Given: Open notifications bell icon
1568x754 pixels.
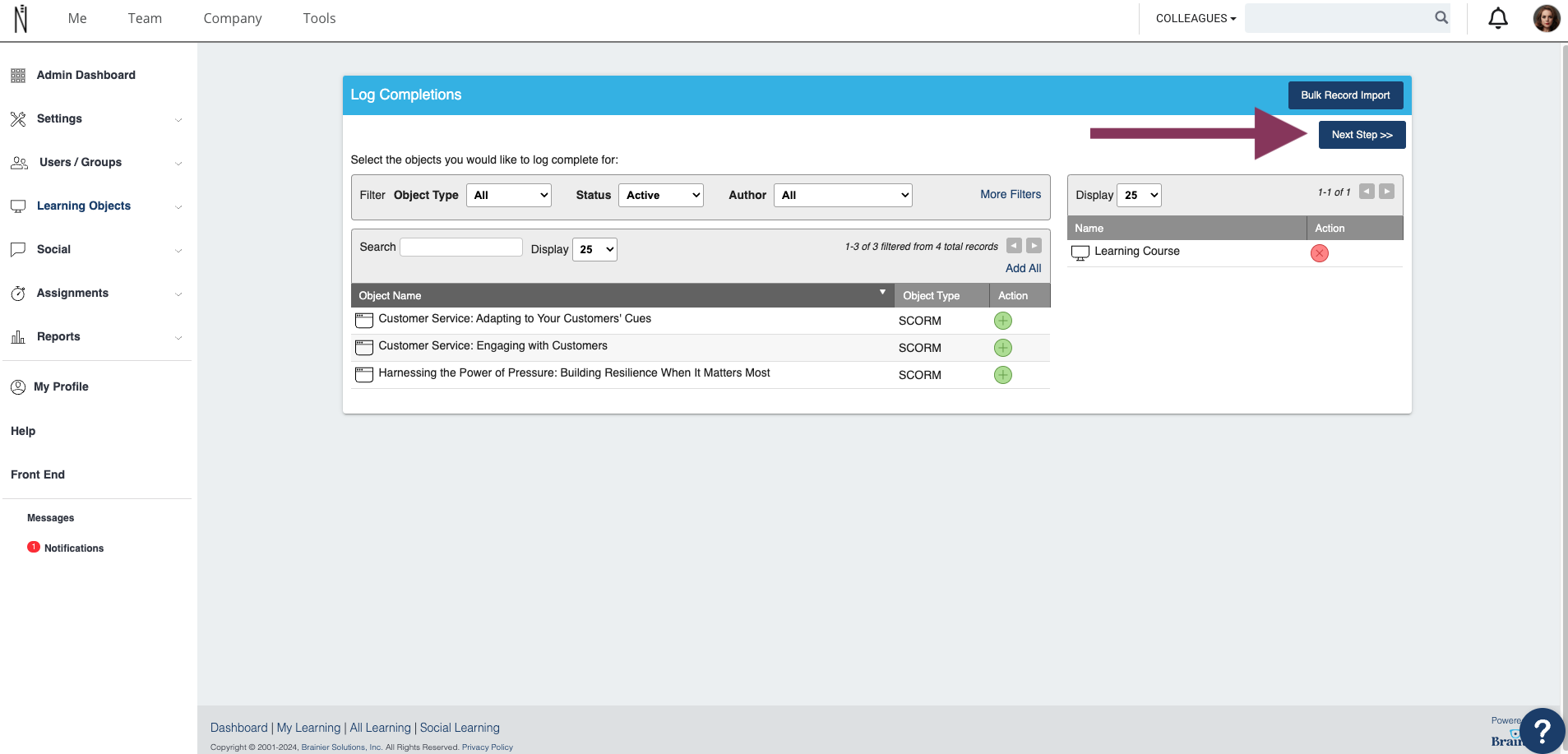Looking at the screenshot, I should (1498, 18).
